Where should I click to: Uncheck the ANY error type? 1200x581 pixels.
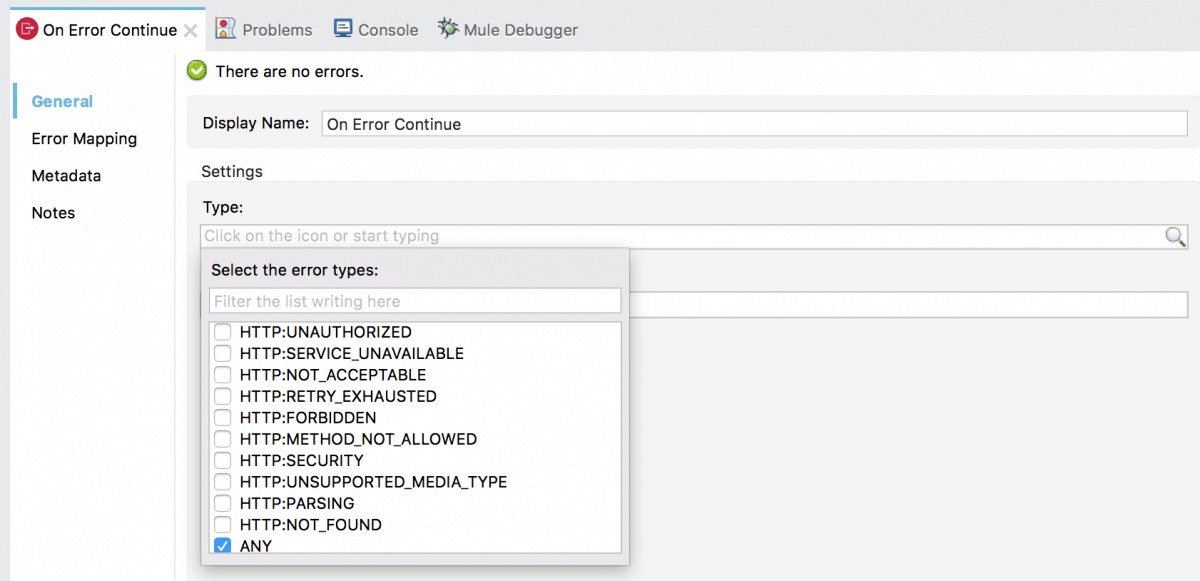point(222,545)
